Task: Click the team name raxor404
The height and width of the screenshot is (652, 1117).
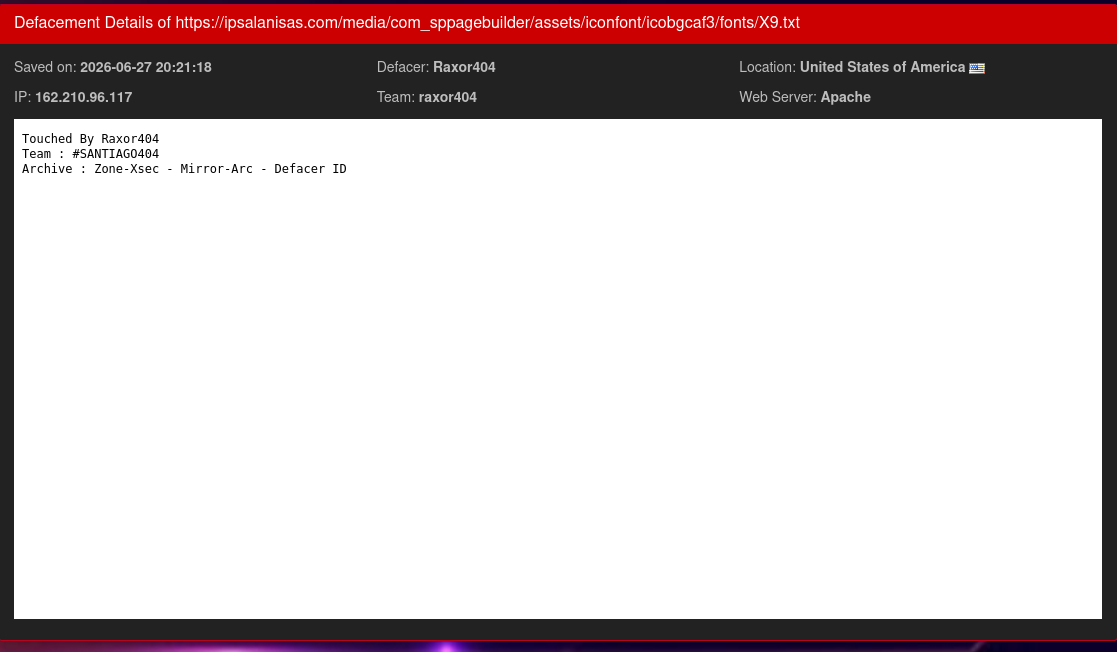Action: point(447,97)
